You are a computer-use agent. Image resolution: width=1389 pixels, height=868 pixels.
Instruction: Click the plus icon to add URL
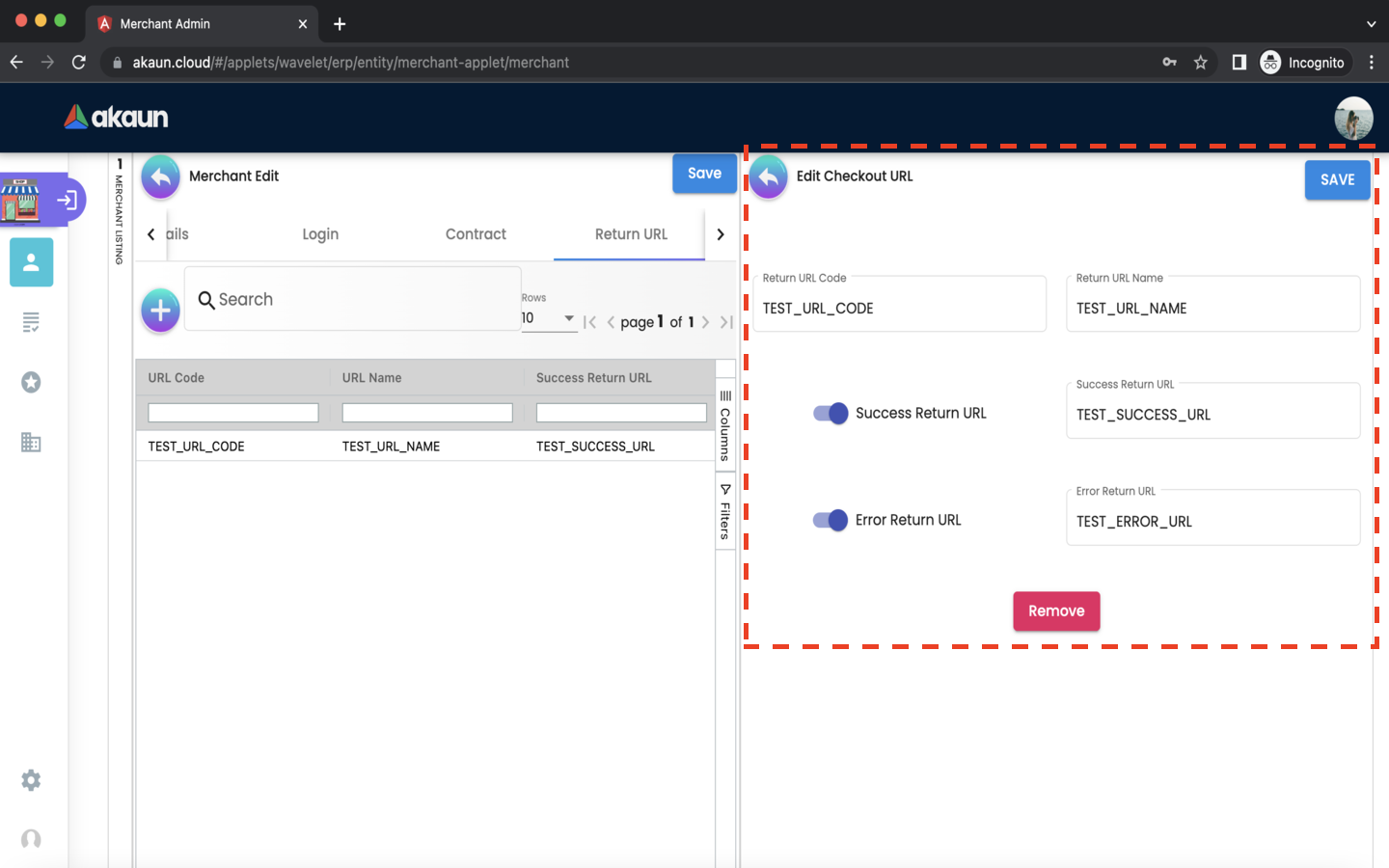point(160,311)
